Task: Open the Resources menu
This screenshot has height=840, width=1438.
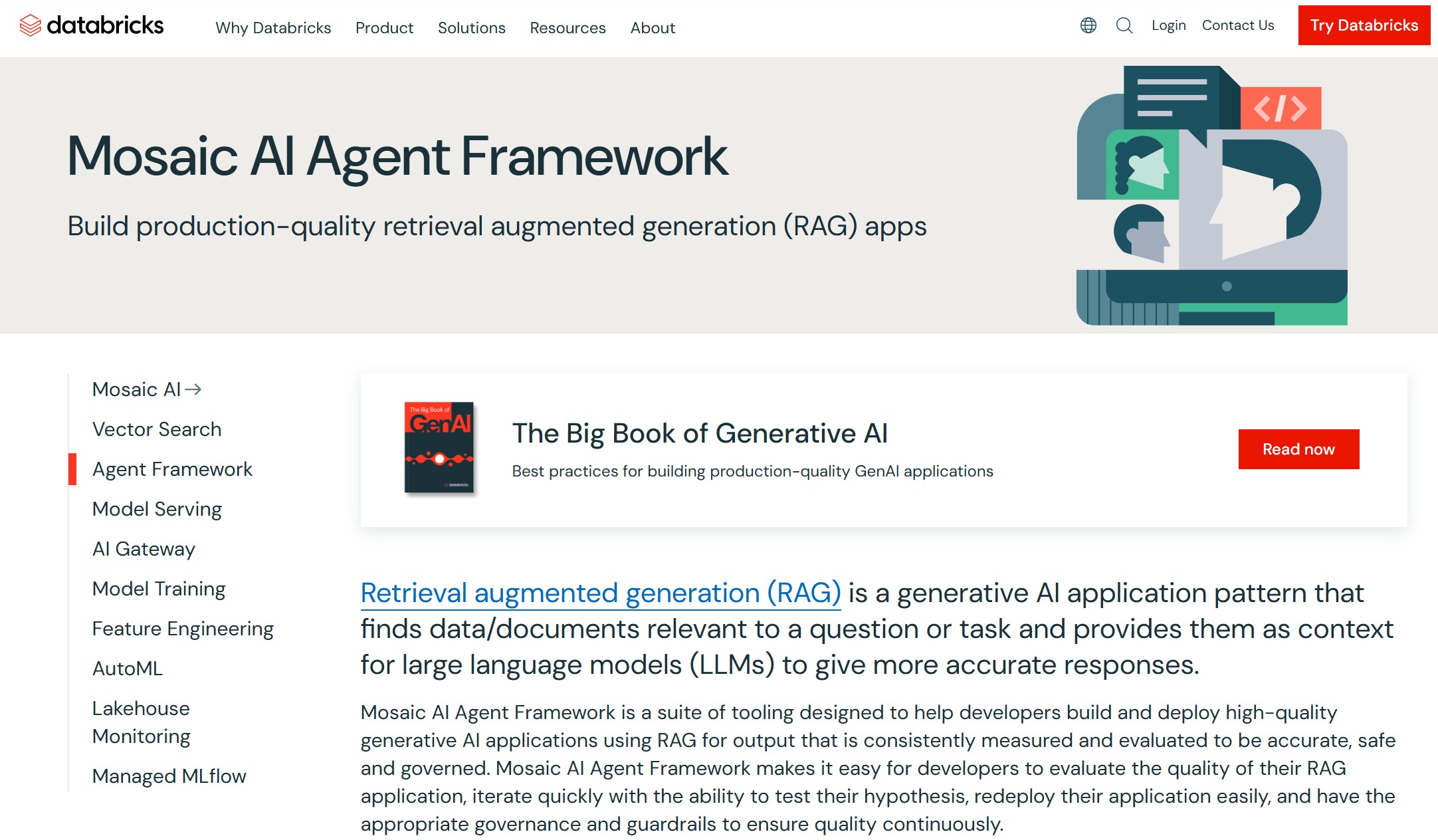Action: [567, 28]
